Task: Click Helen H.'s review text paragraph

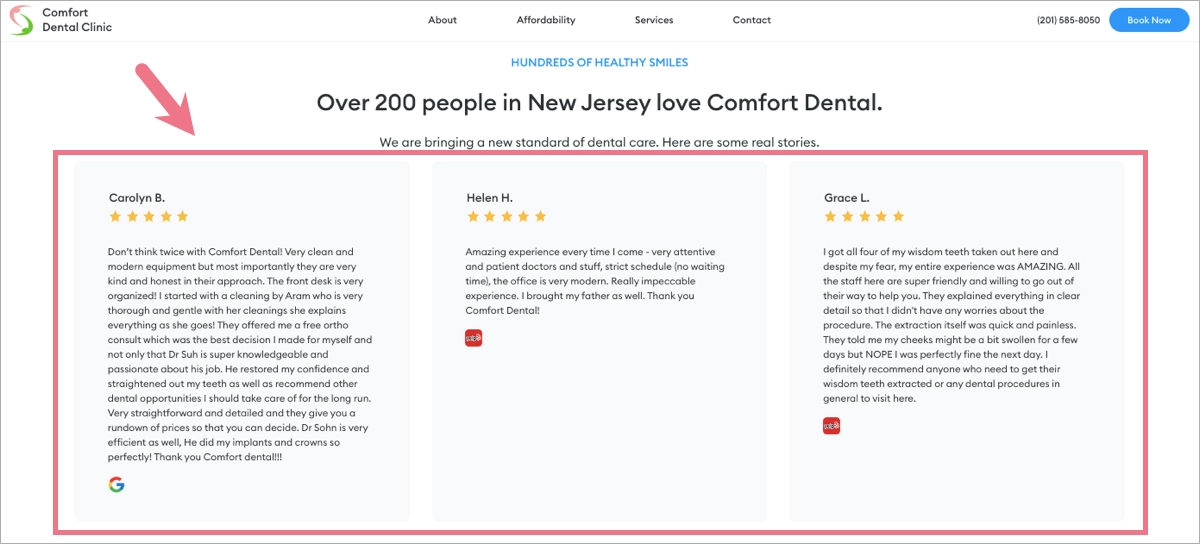Action: pos(596,281)
